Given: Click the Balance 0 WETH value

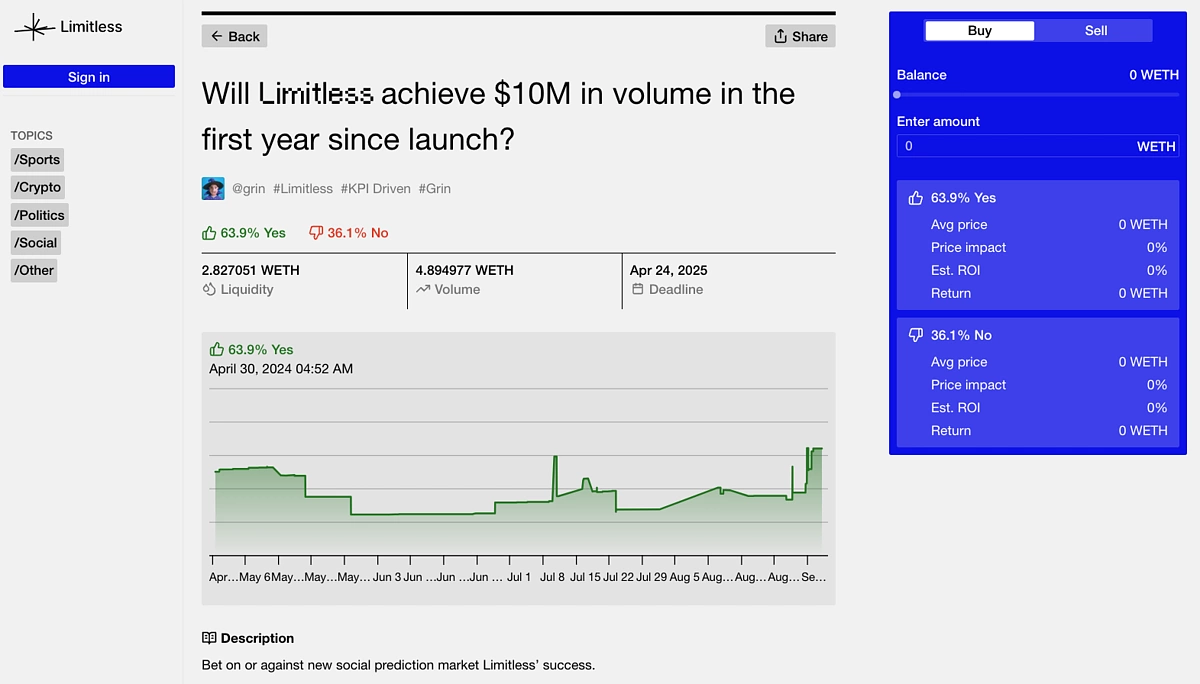Looking at the screenshot, I should [1154, 75].
